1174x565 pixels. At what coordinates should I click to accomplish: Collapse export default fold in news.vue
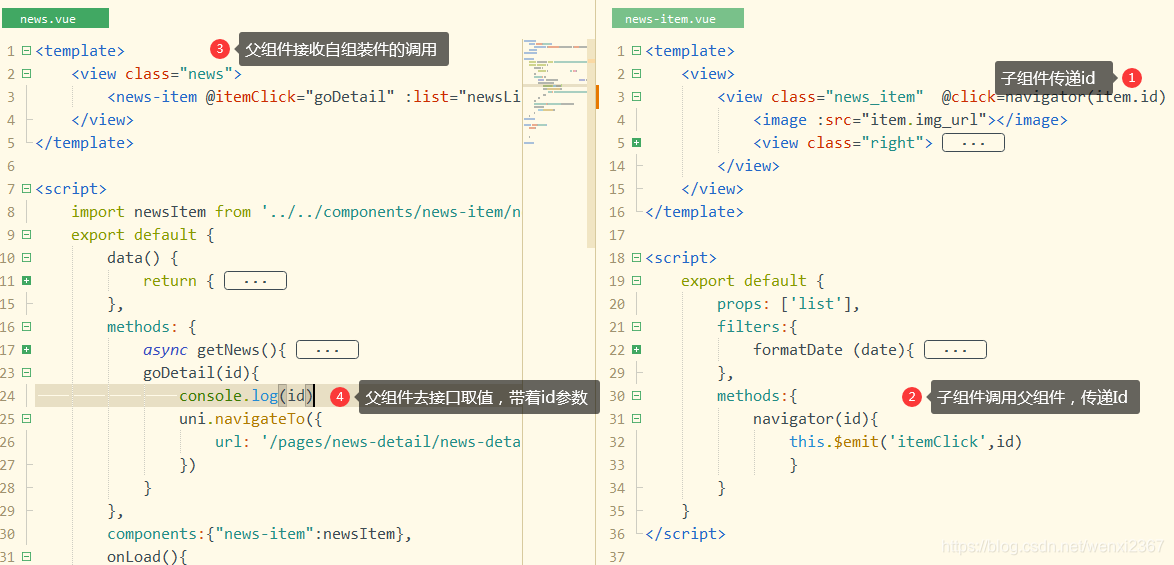pyautogui.click(x=26, y=235)
